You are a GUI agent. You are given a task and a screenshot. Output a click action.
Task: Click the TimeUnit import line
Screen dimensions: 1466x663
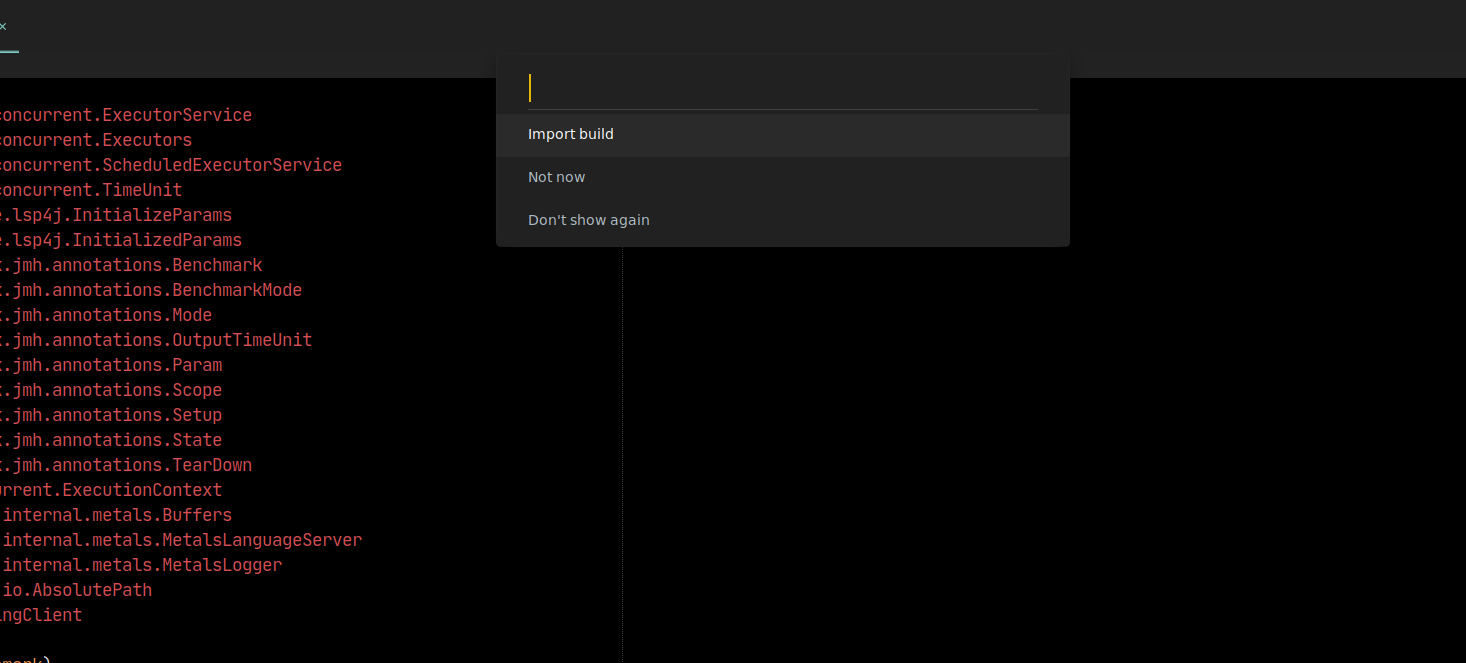click(x=90, y=189)
